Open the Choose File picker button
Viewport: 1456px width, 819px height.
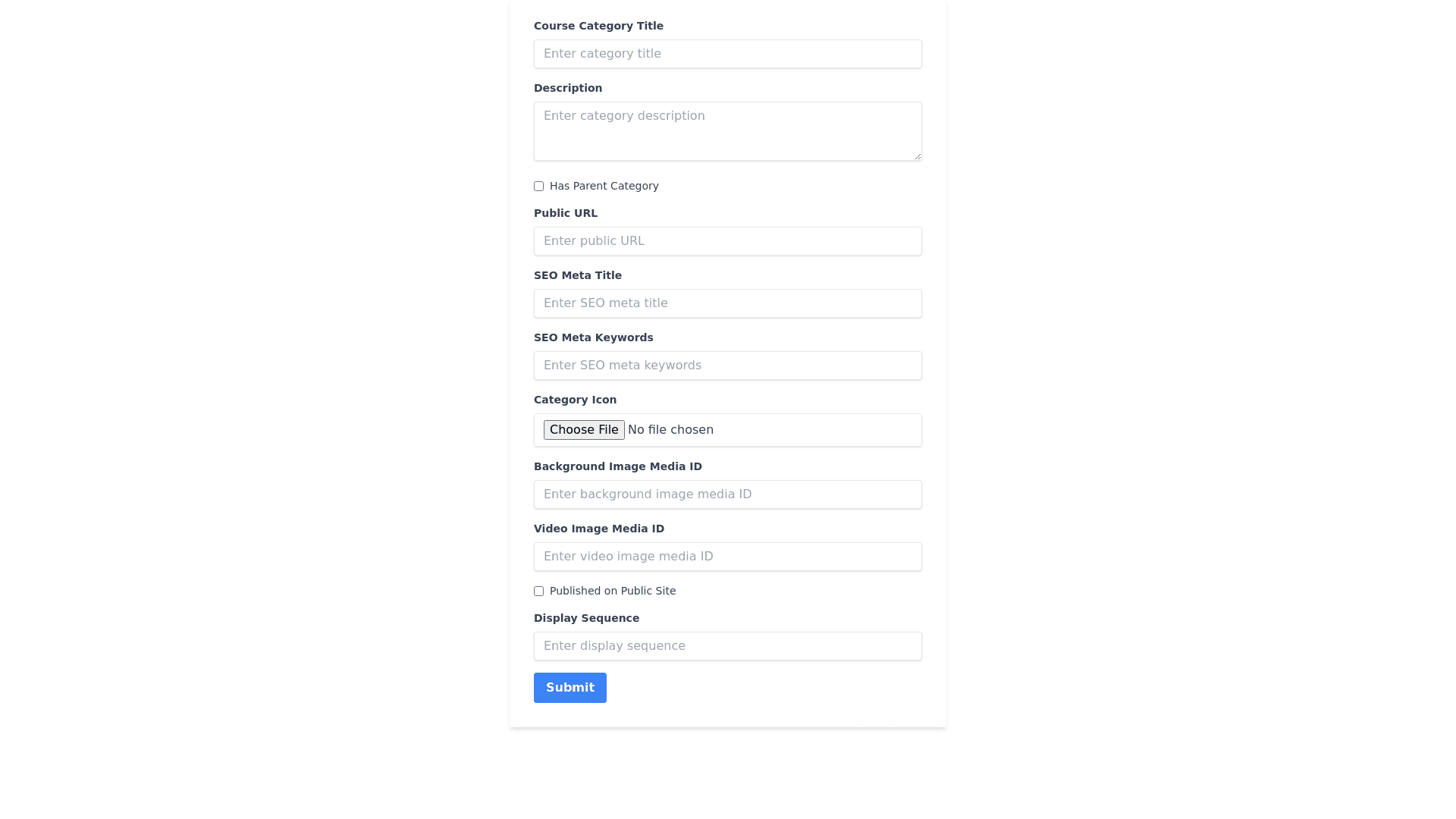tap(584, 430)
